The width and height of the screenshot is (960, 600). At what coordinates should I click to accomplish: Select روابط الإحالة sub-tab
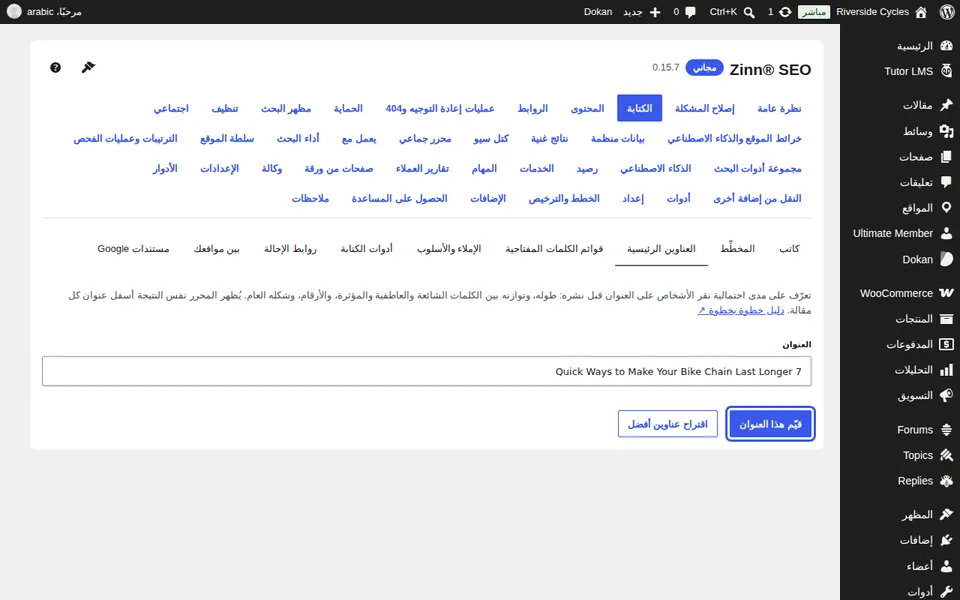(x=290, y=249)
